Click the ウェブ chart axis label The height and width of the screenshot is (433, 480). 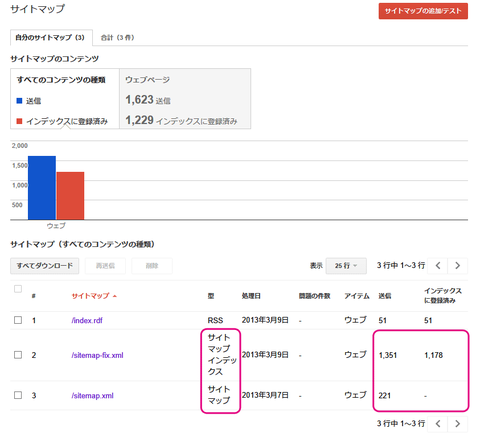pyautogui.click(x=56, y=226)
